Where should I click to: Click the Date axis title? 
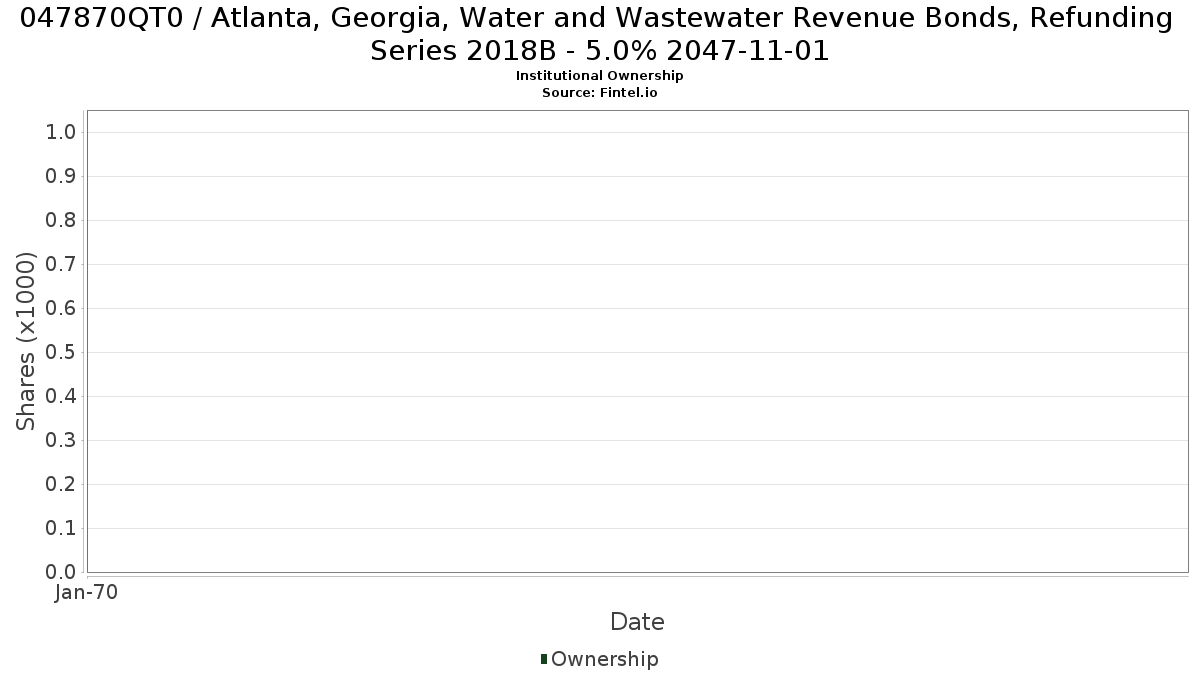(637, 622)
